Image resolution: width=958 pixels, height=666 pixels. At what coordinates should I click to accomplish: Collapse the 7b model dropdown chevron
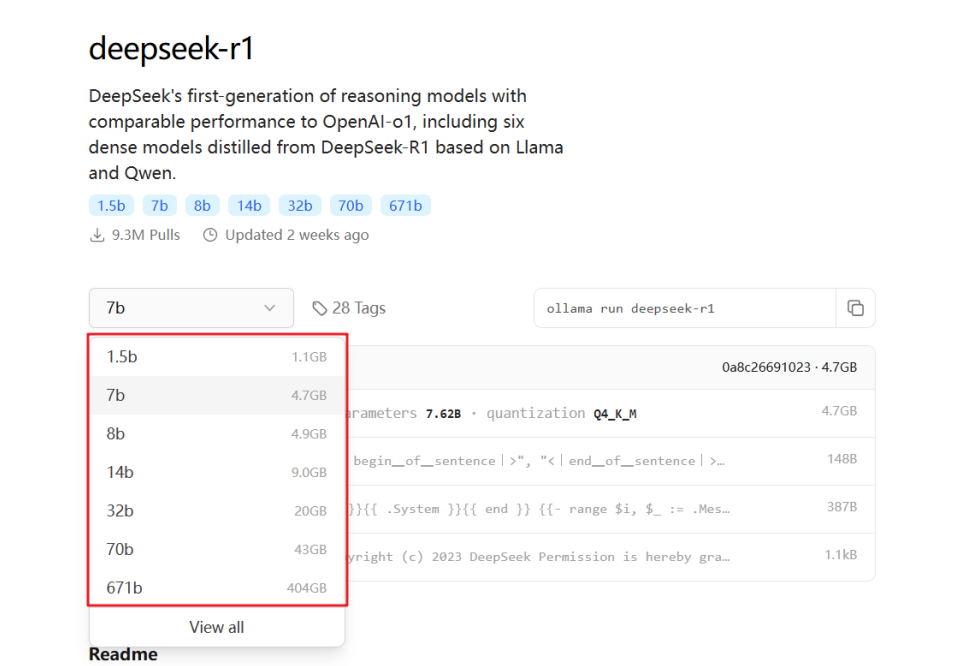click(269, 308)
